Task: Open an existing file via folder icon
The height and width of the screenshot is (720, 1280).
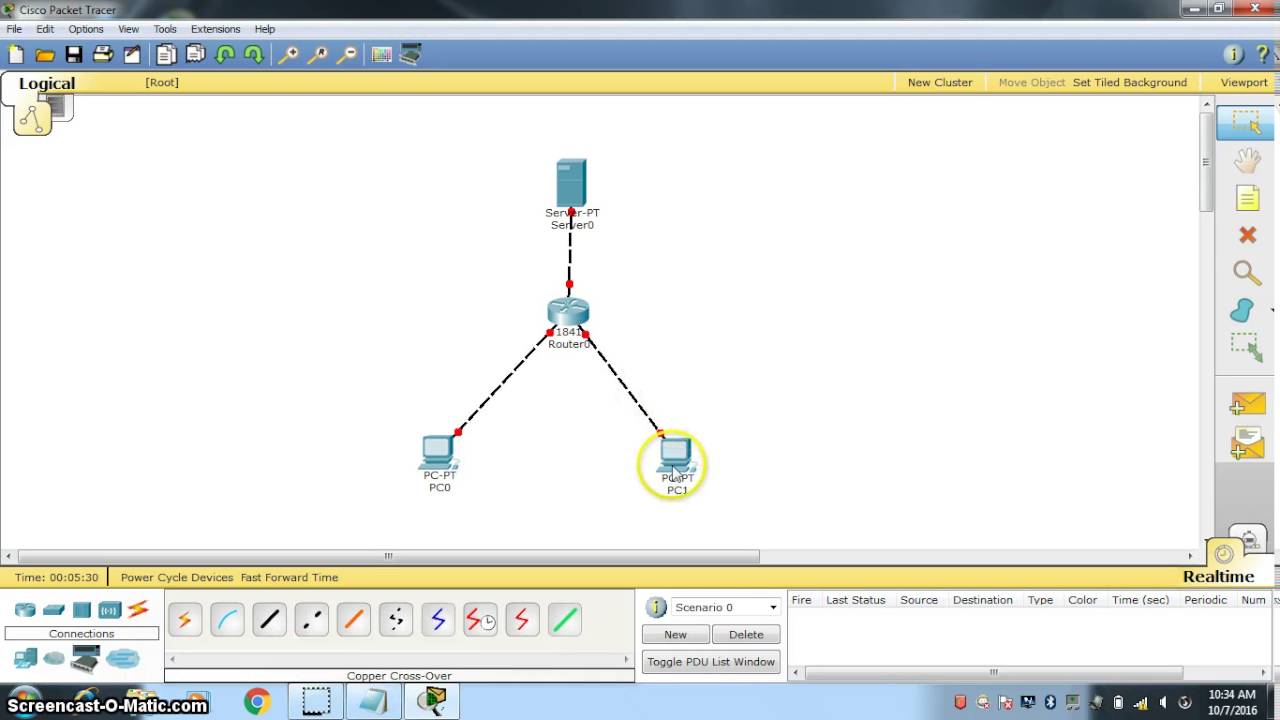Action: pos(45,55)
